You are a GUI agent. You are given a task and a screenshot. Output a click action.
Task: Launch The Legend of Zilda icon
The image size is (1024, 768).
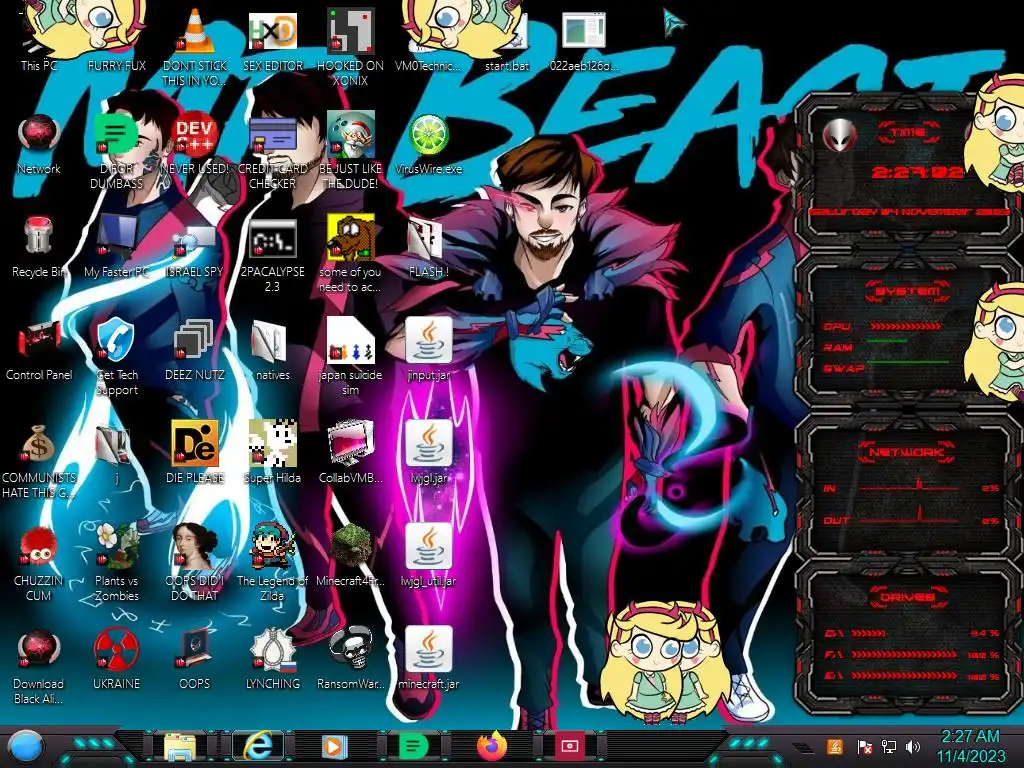tap(272, 563)
